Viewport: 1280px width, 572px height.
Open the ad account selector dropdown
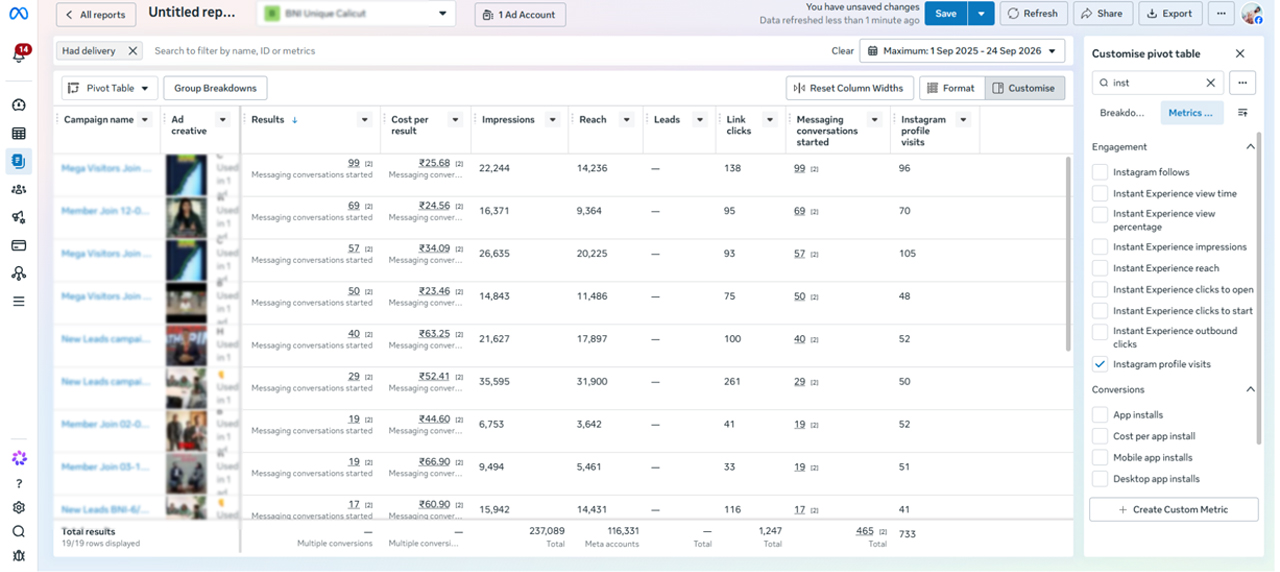click(356, 14)
